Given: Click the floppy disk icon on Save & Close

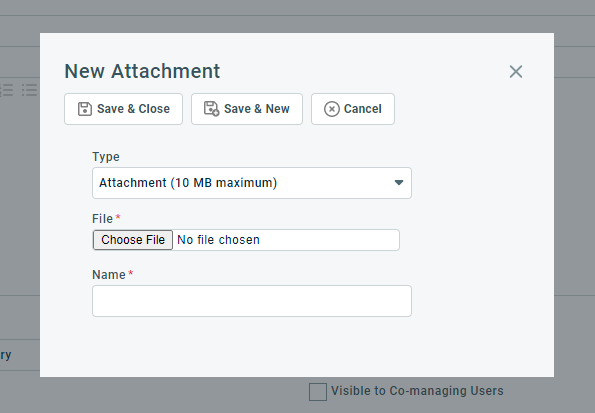Looking at the screenshot, I should pyautogui.click(x=85, y=109).
